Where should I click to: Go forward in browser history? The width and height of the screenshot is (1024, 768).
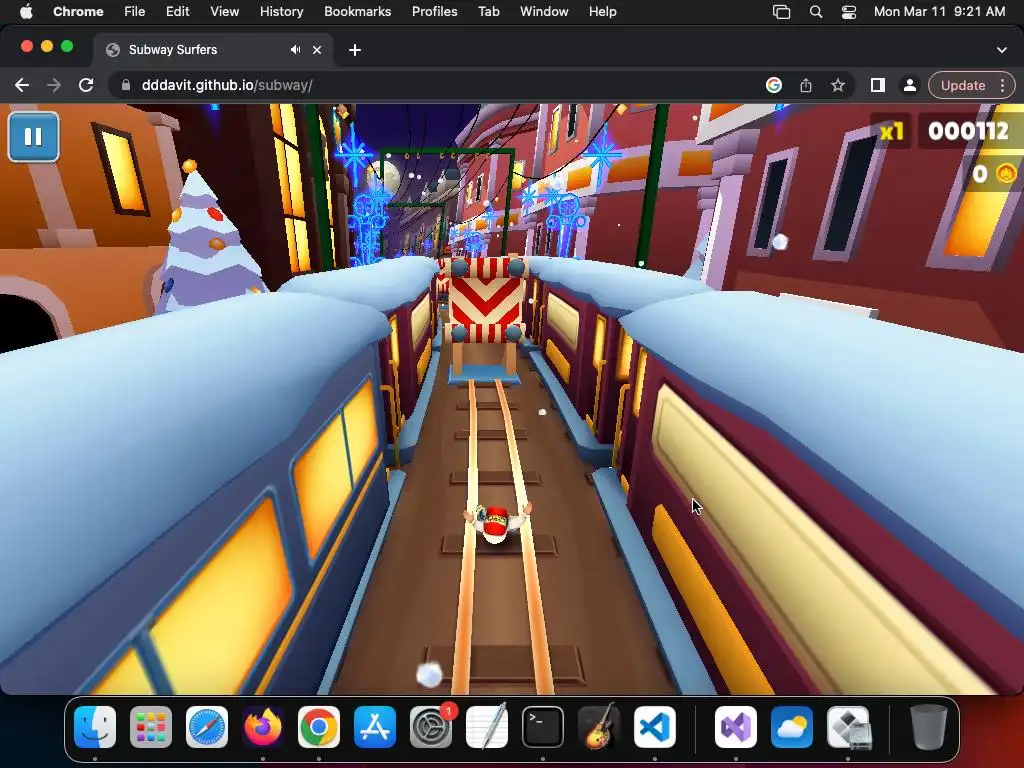coord(54,86)
